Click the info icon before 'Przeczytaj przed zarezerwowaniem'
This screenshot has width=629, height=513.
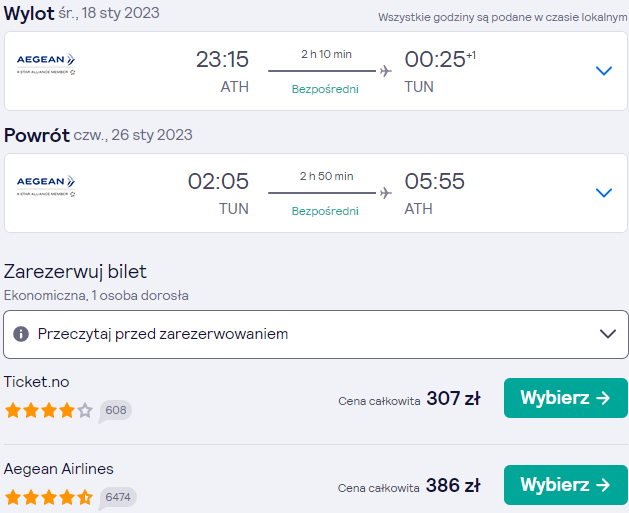[21, 334]
